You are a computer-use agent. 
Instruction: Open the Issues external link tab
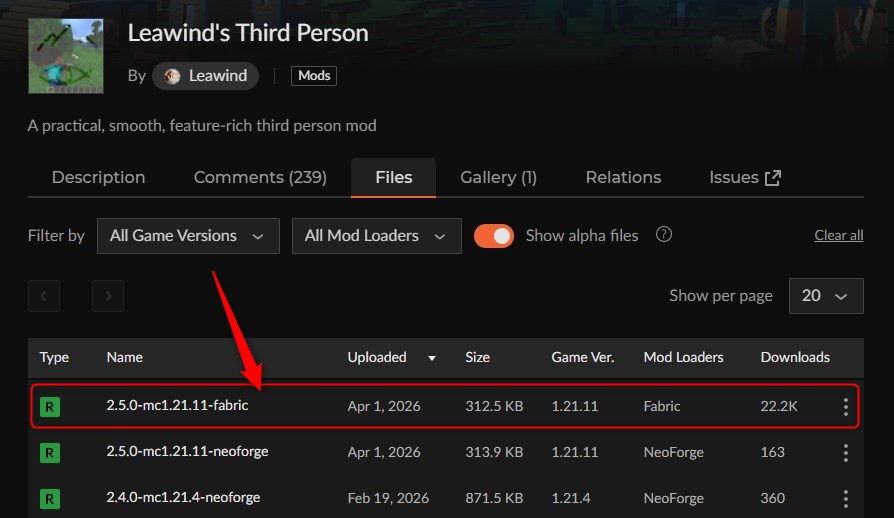745,177
